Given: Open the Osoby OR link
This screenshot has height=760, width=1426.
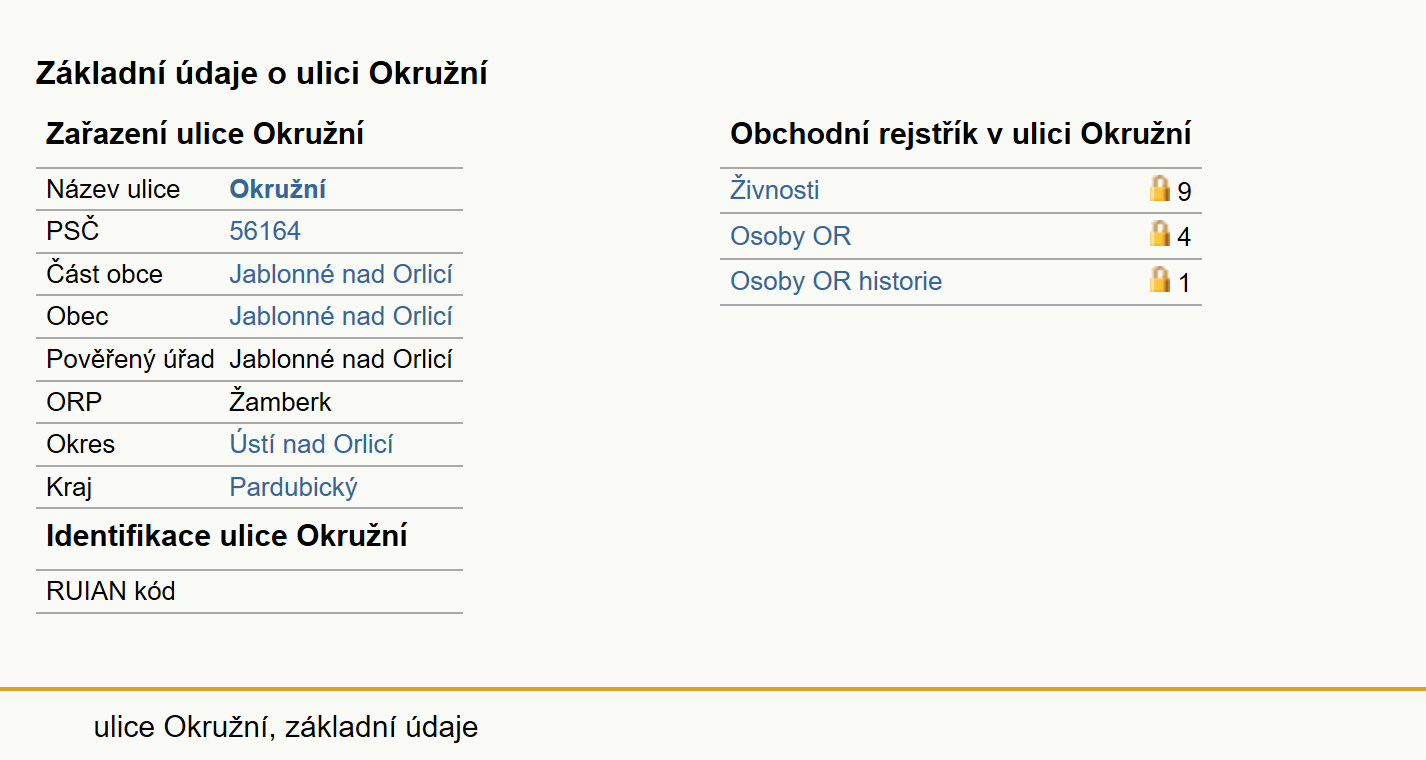Looking at the screenshot, I should (x=791, y=236).
